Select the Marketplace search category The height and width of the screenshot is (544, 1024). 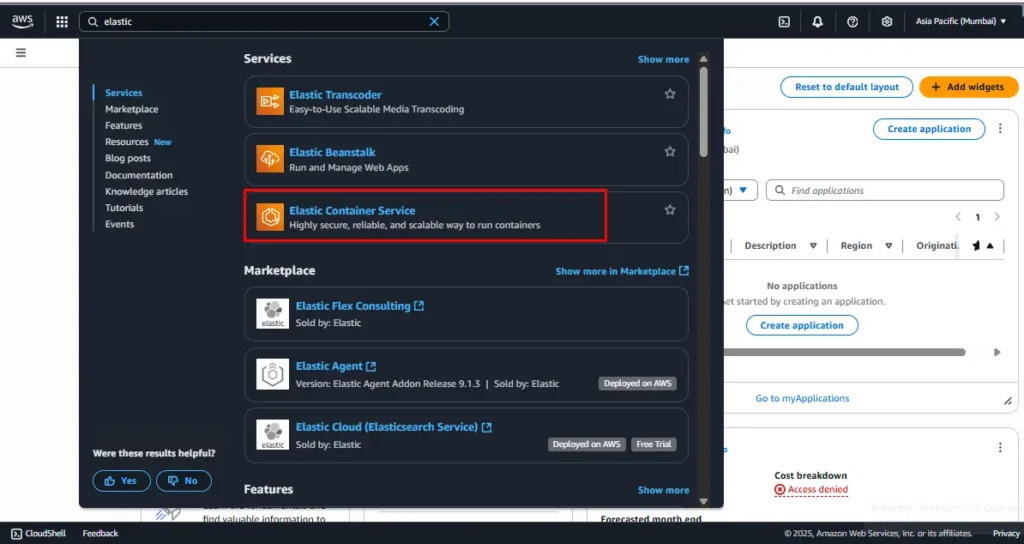[x=131, y=109]
